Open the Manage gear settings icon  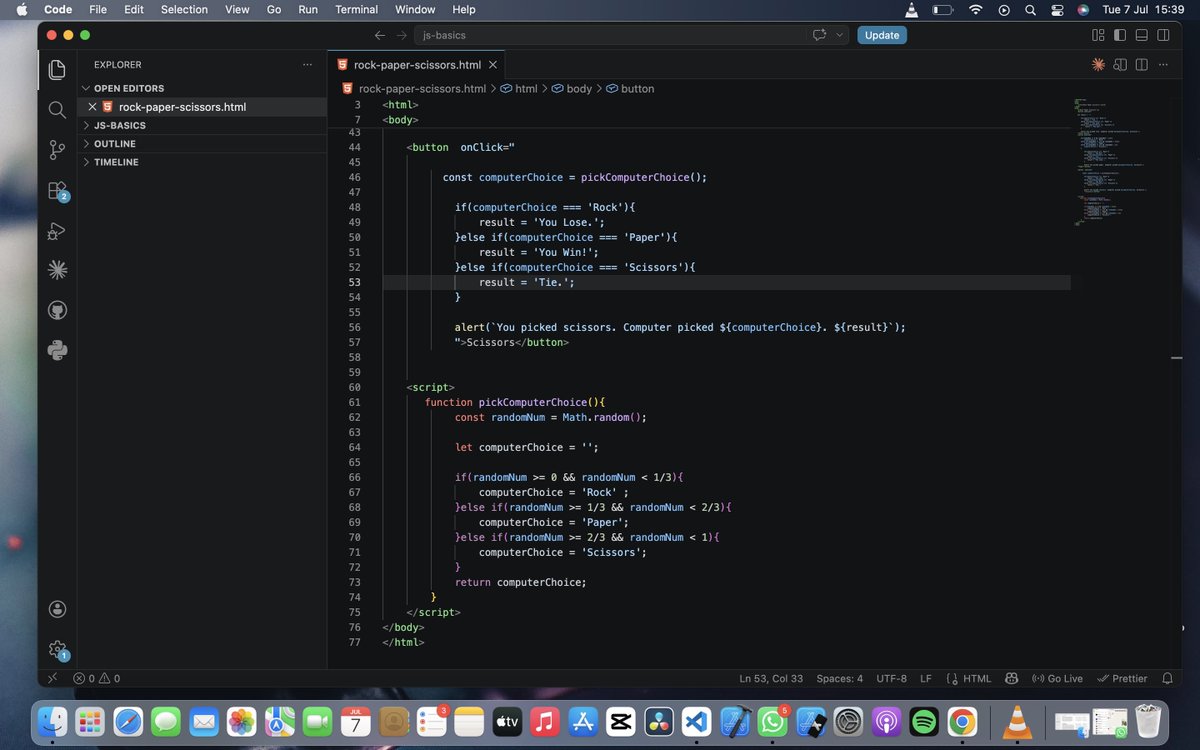57,649
